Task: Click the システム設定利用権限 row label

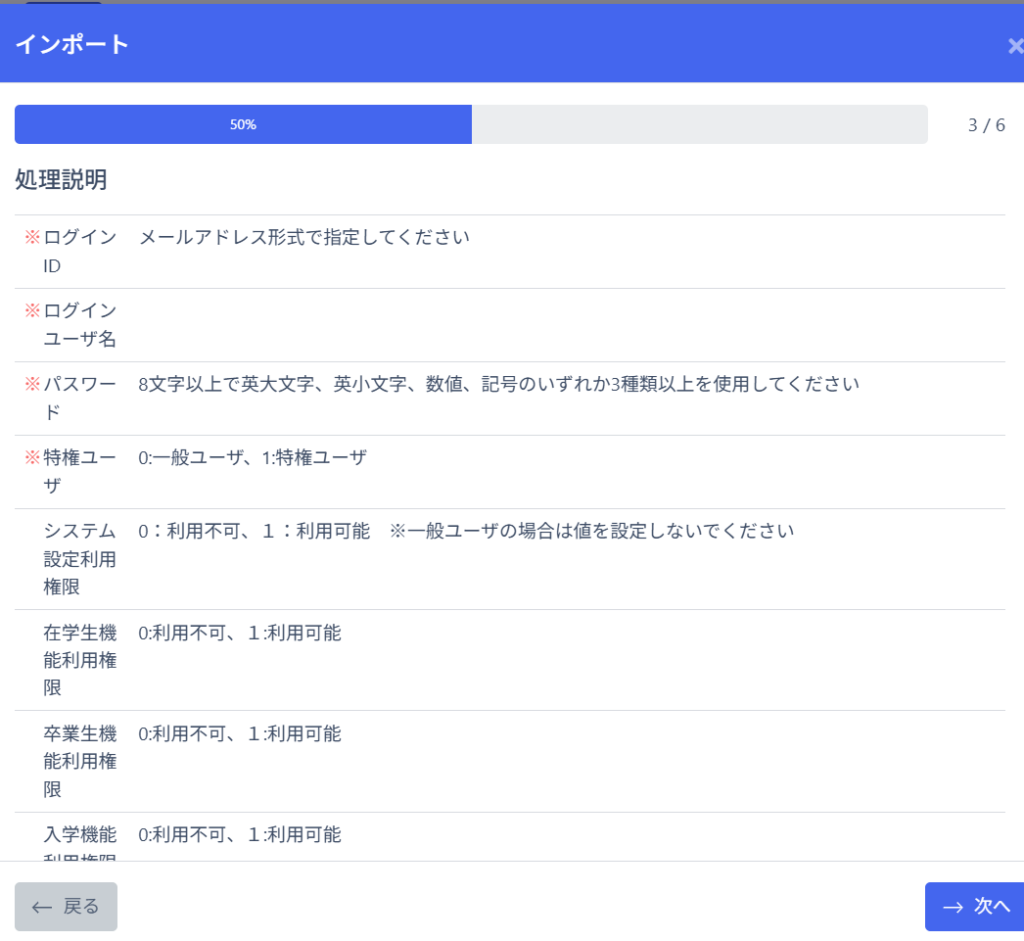Action: (80, 558)
